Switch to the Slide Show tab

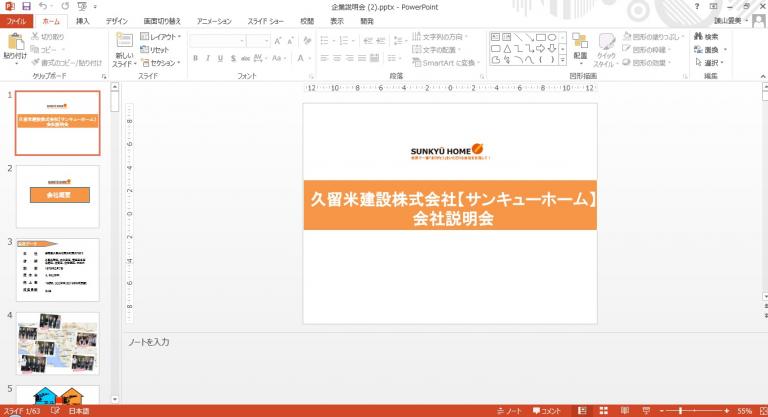265,21
